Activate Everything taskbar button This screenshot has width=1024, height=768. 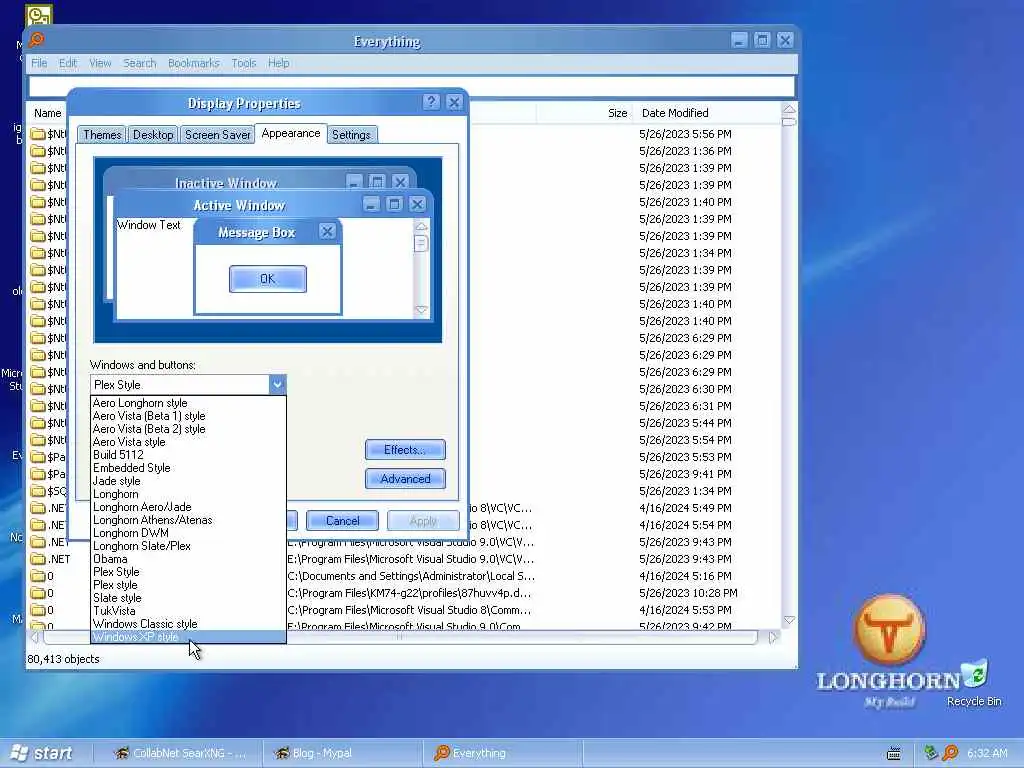502,753
